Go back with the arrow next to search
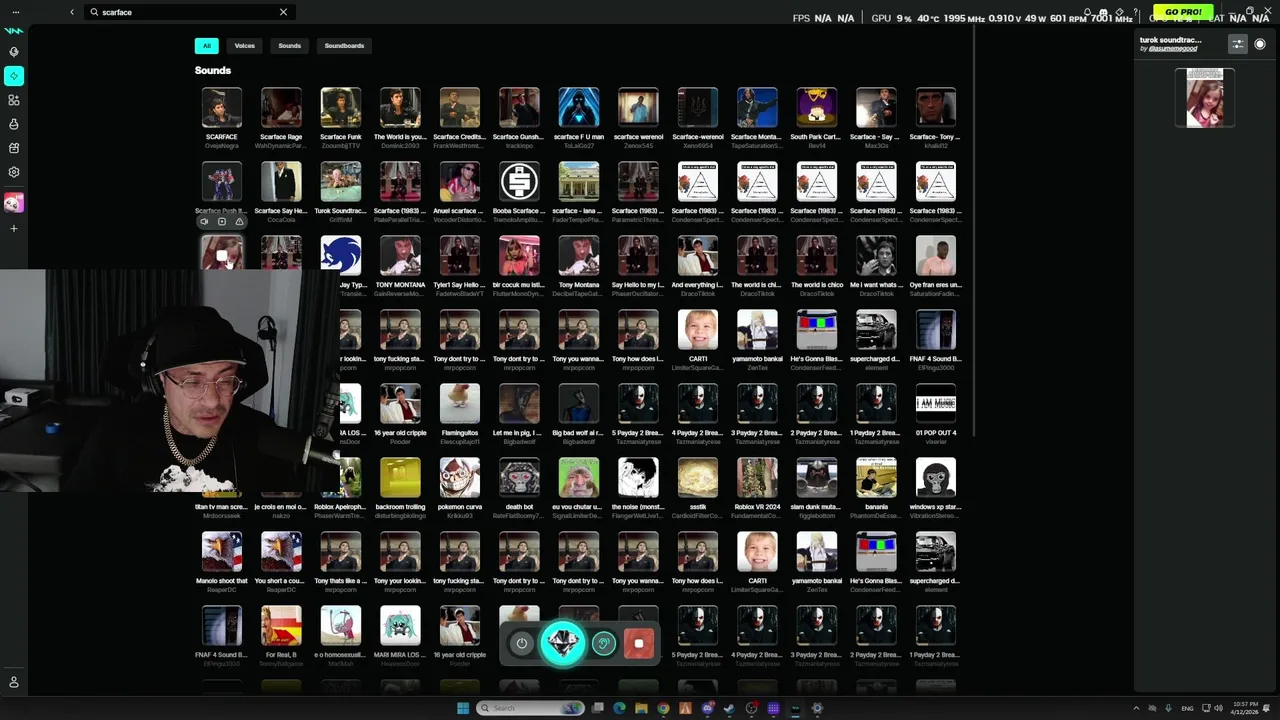1280x720 pixels. [72, 12]
